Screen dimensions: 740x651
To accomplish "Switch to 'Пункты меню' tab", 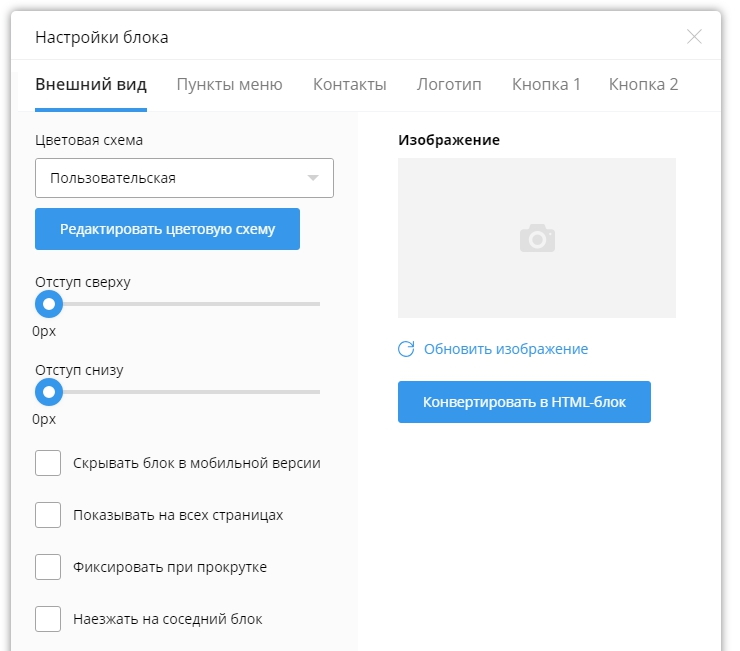I will point(229,84).
